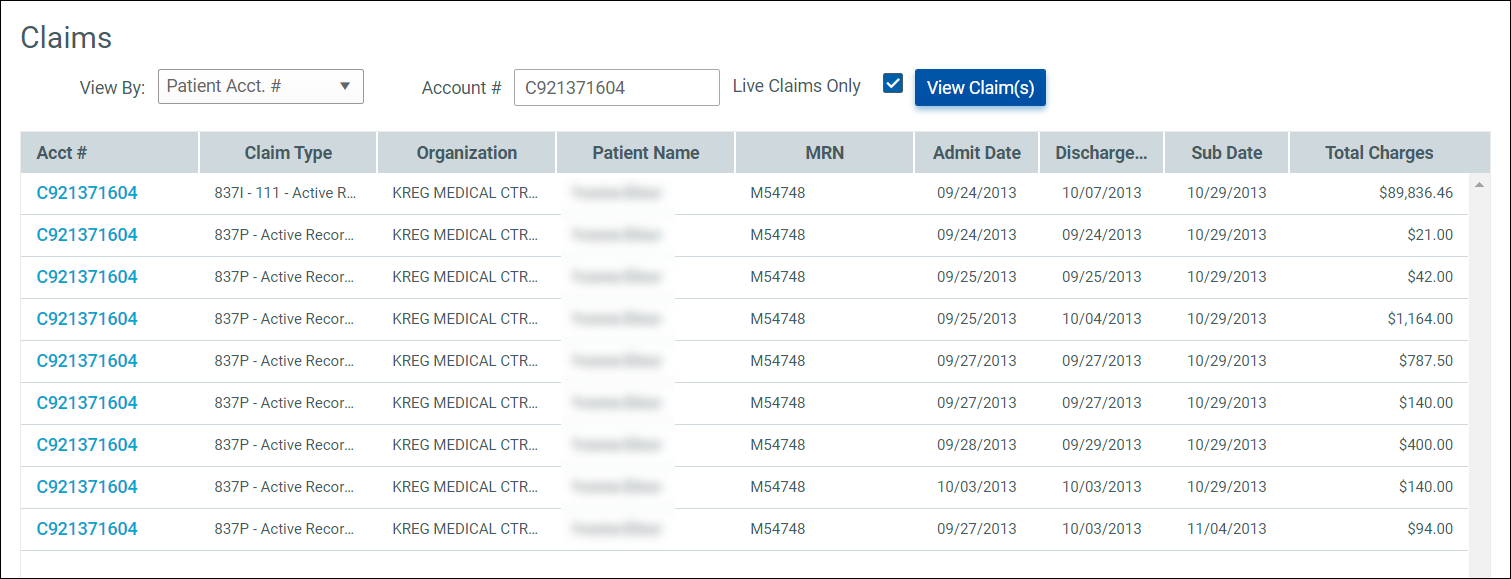Select the row with $89,836.46 total charges
The width and height of the screenshot is (1511, 579).
[700, 193]
